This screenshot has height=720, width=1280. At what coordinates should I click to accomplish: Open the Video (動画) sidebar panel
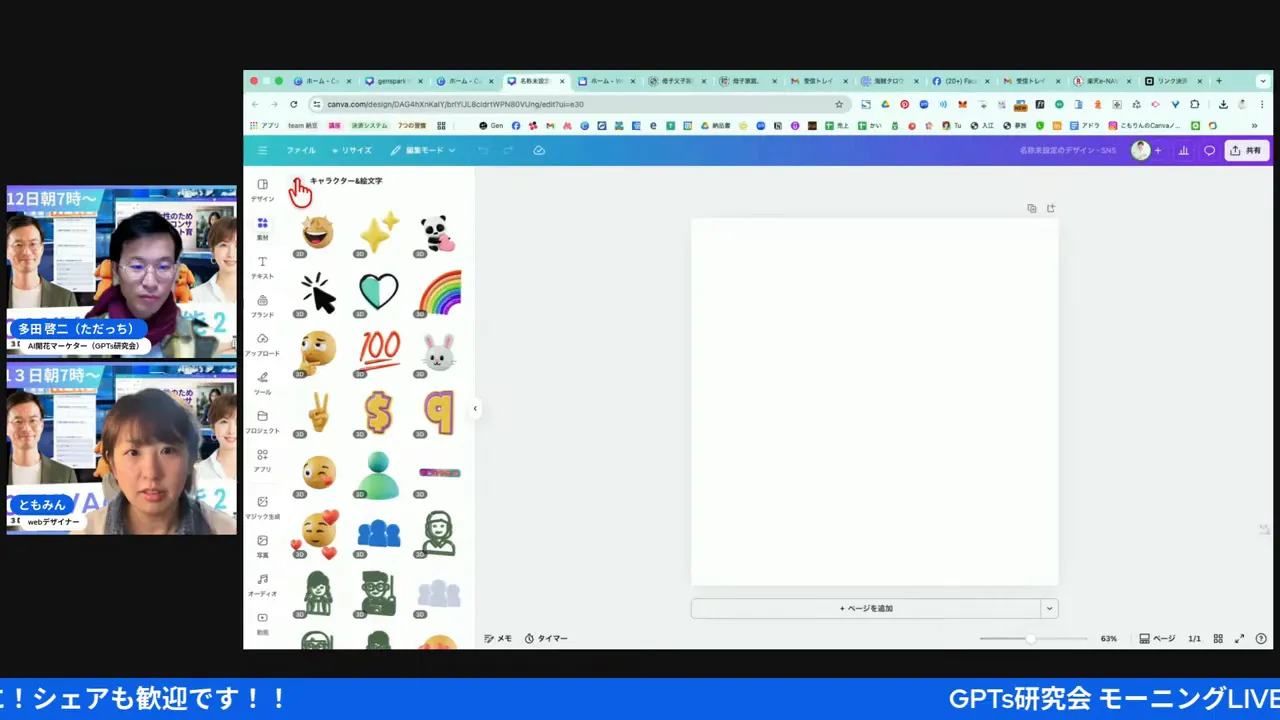click(262, 622)
